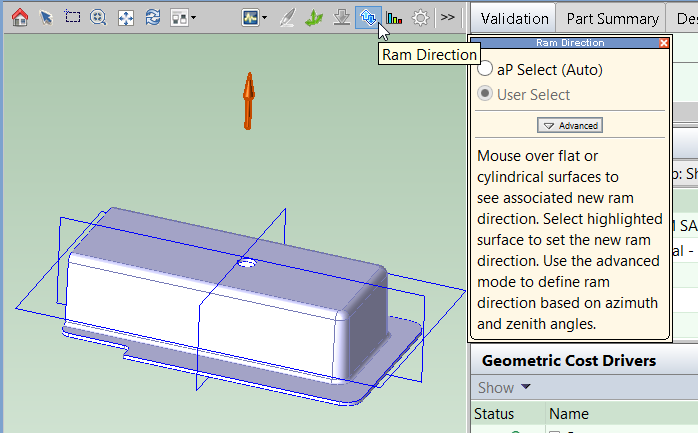This screenshot has width=698, height=433.
Task: Close the Ram Direction popup
Action: (x=664, y=43)
